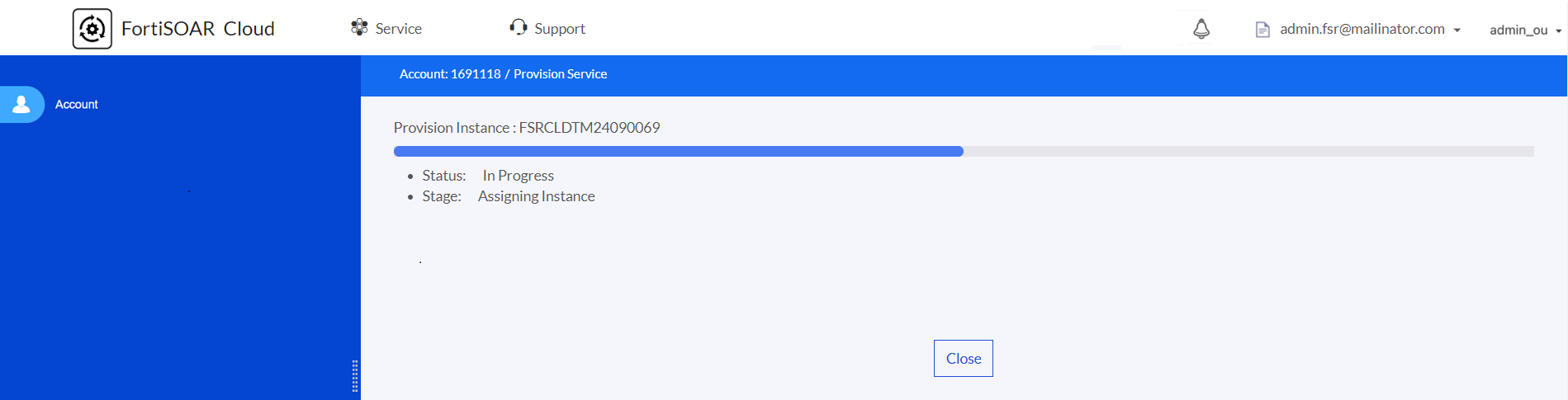Open notifications via the bell icon
The image size is (1568, 400).
pos(1201,29)
